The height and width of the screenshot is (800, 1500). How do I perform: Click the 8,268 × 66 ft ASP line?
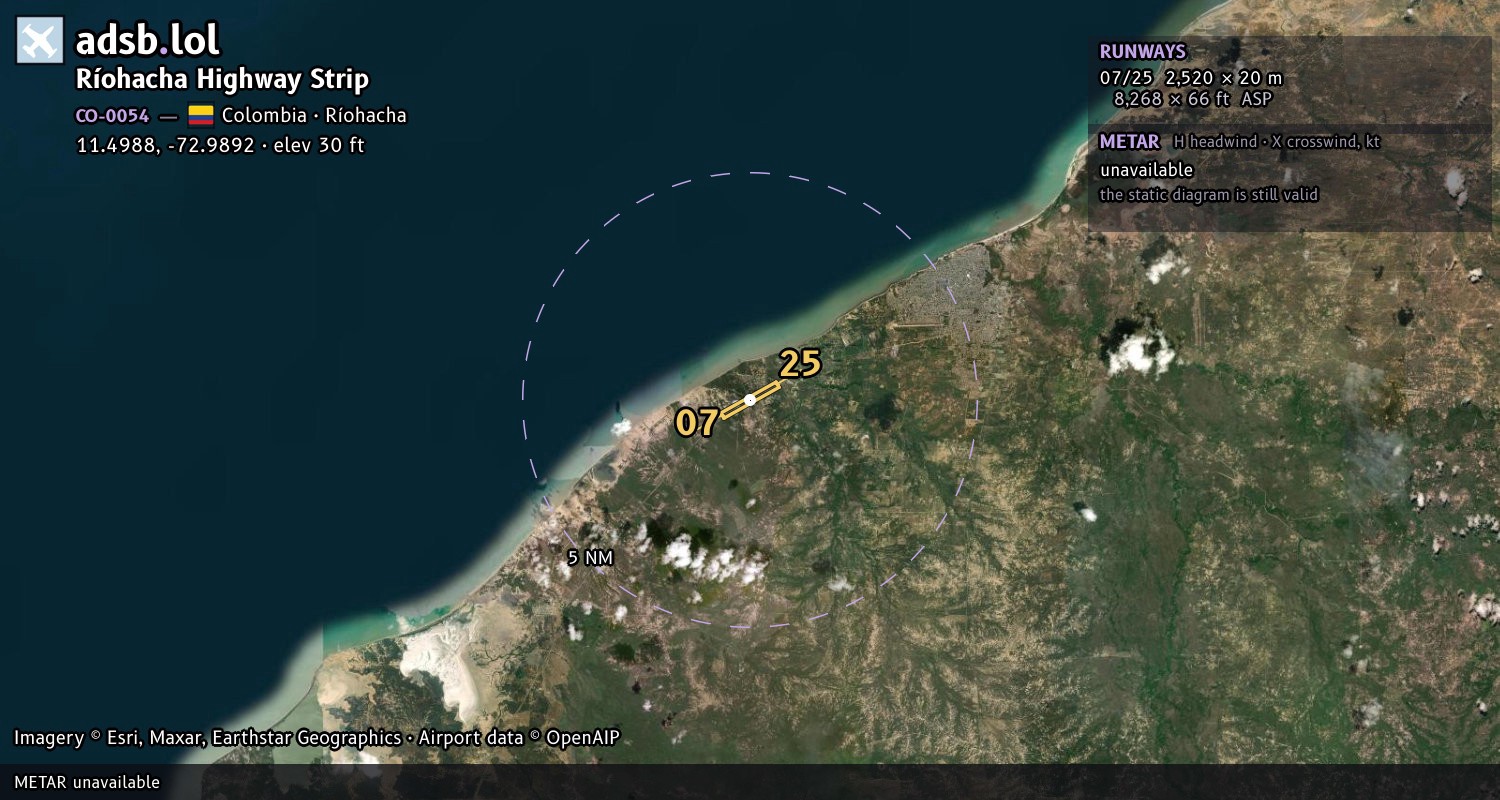pyautogui.click(x=1193, y=98)
